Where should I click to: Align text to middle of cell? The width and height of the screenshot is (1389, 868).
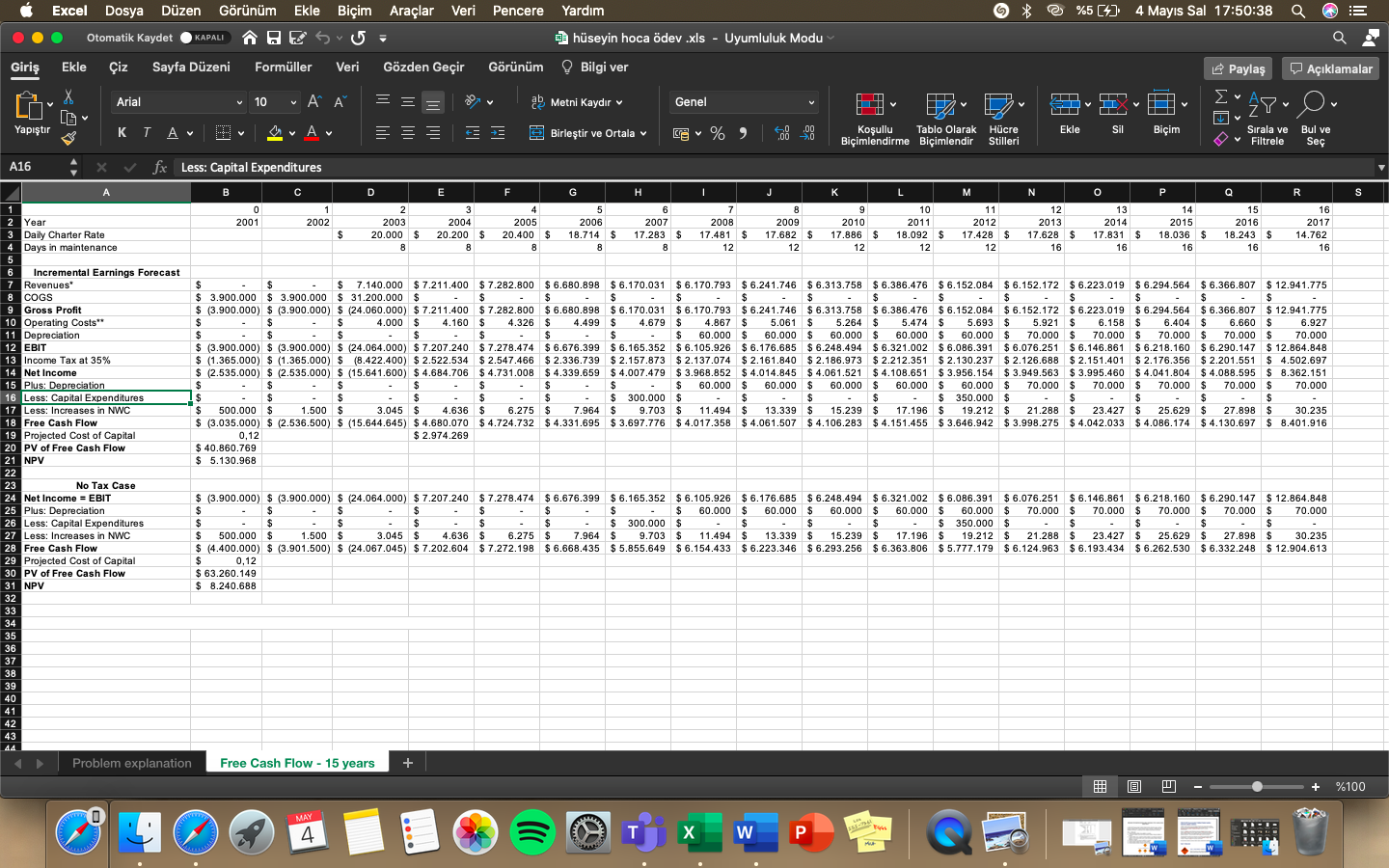click(408, 101)
